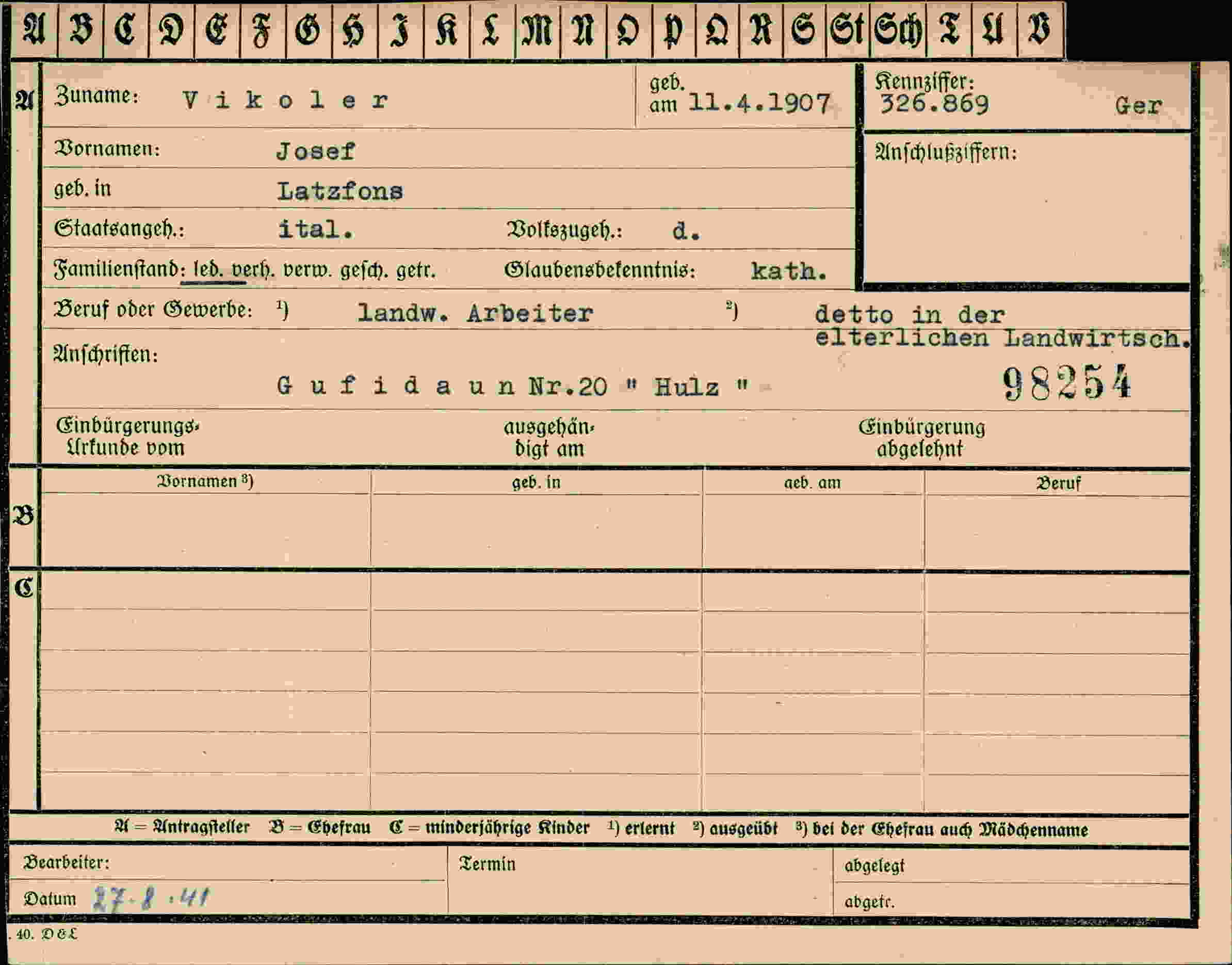Select the typed surname 'Vikoler'
Image resolution: width=1232 pixels, height=965 pixels.
pos(286,101)
